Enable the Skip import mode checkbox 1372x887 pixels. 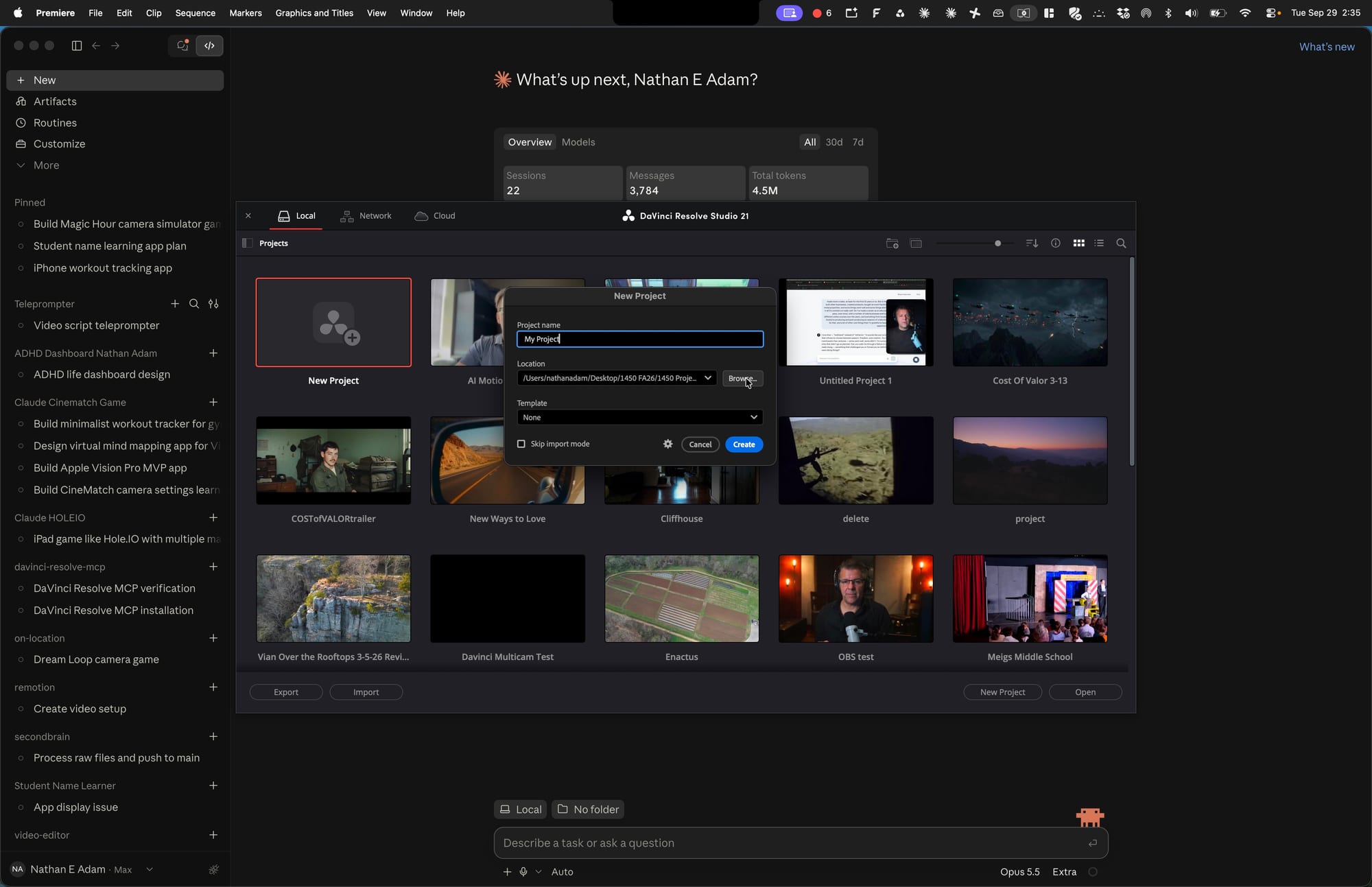click(x=521, y=445)
